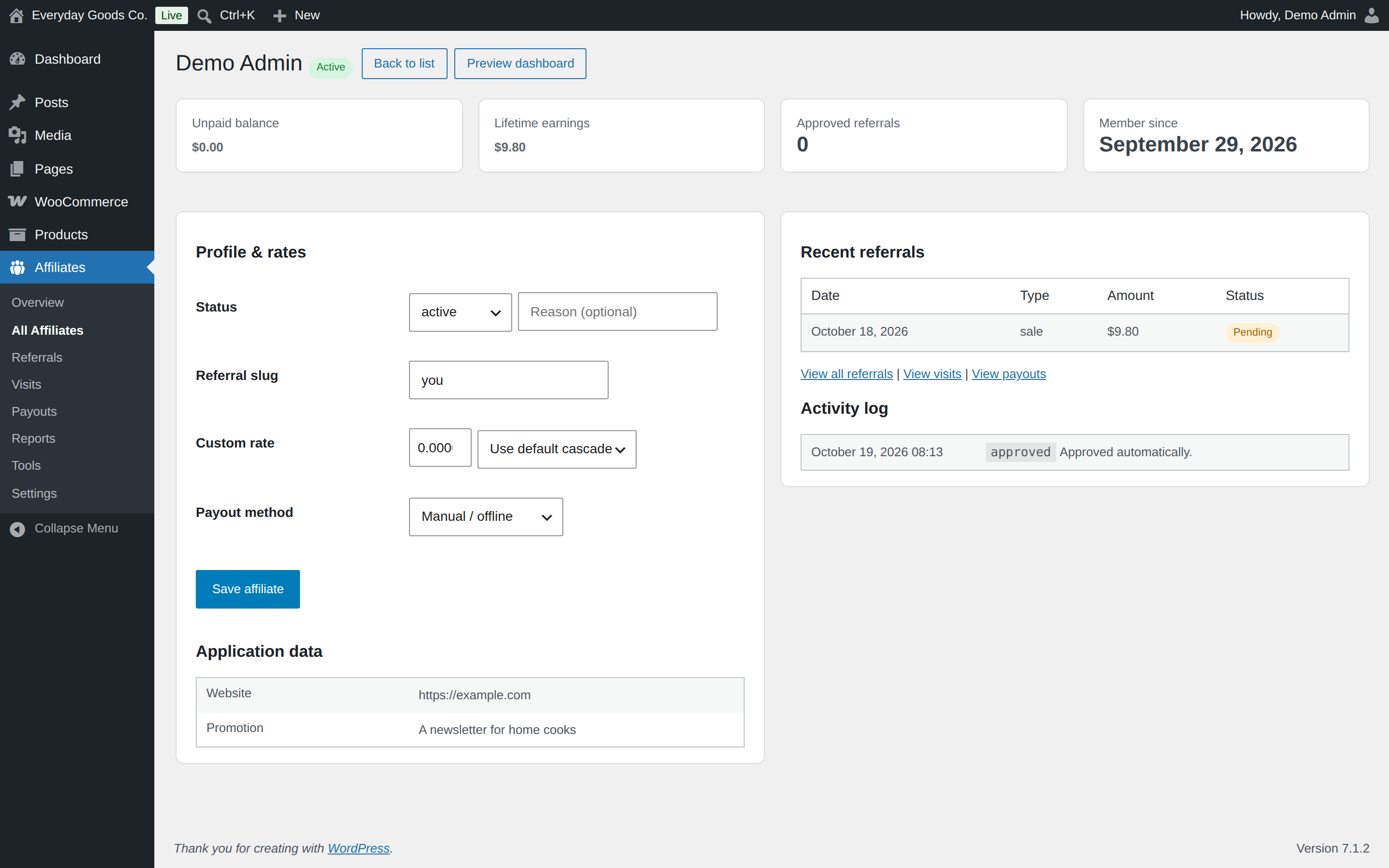Click https://example.com website value

[474, 695]
